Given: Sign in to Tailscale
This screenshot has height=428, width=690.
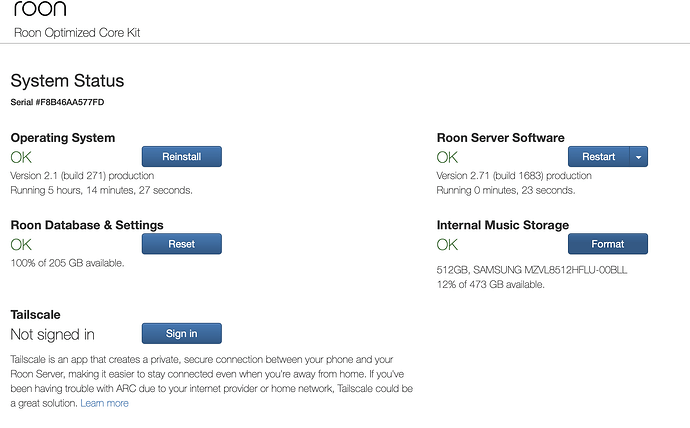Looking at the screenshot, I should (182, 333).
